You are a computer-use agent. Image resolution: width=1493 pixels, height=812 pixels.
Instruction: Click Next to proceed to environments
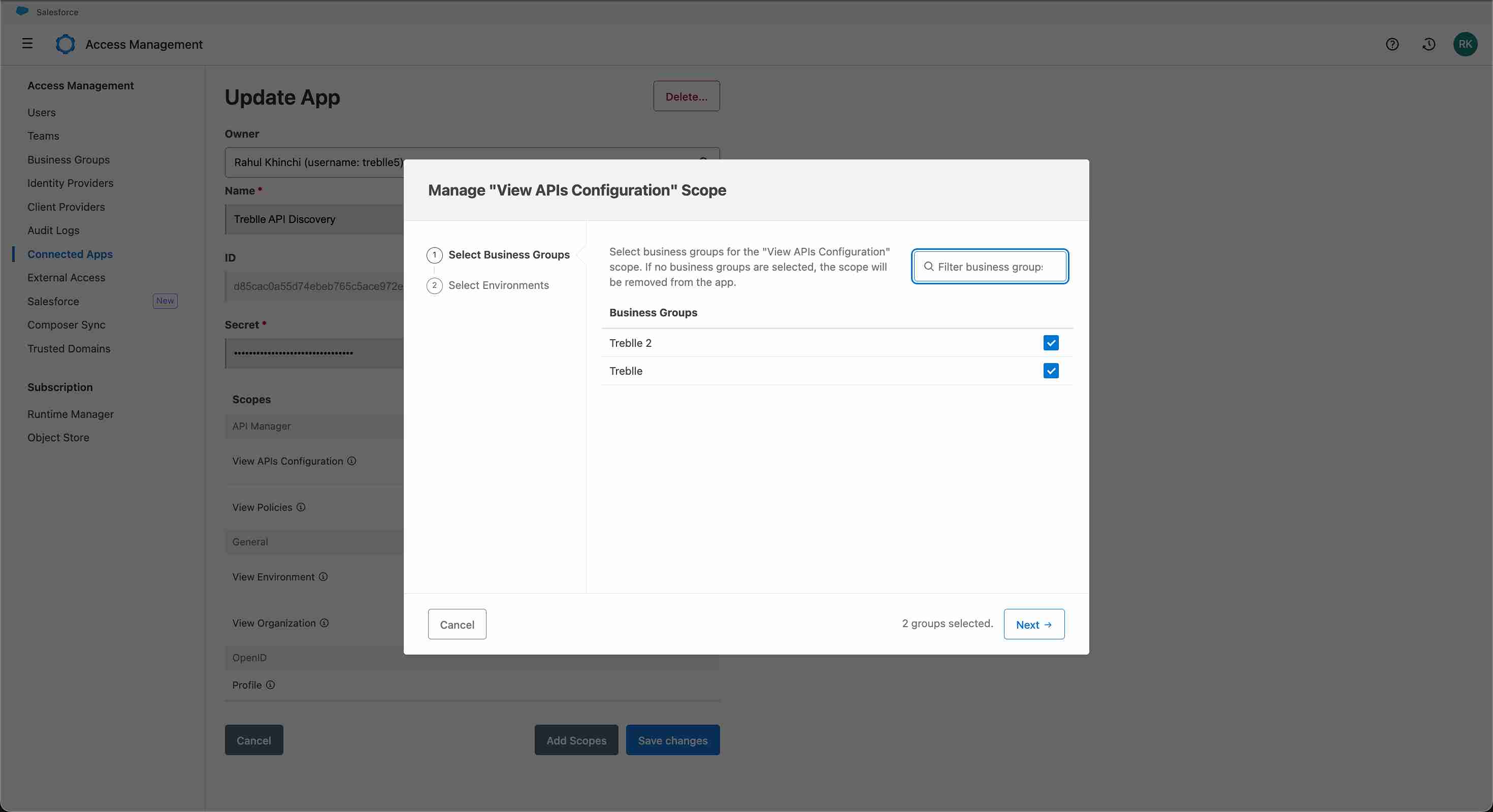1033,624
